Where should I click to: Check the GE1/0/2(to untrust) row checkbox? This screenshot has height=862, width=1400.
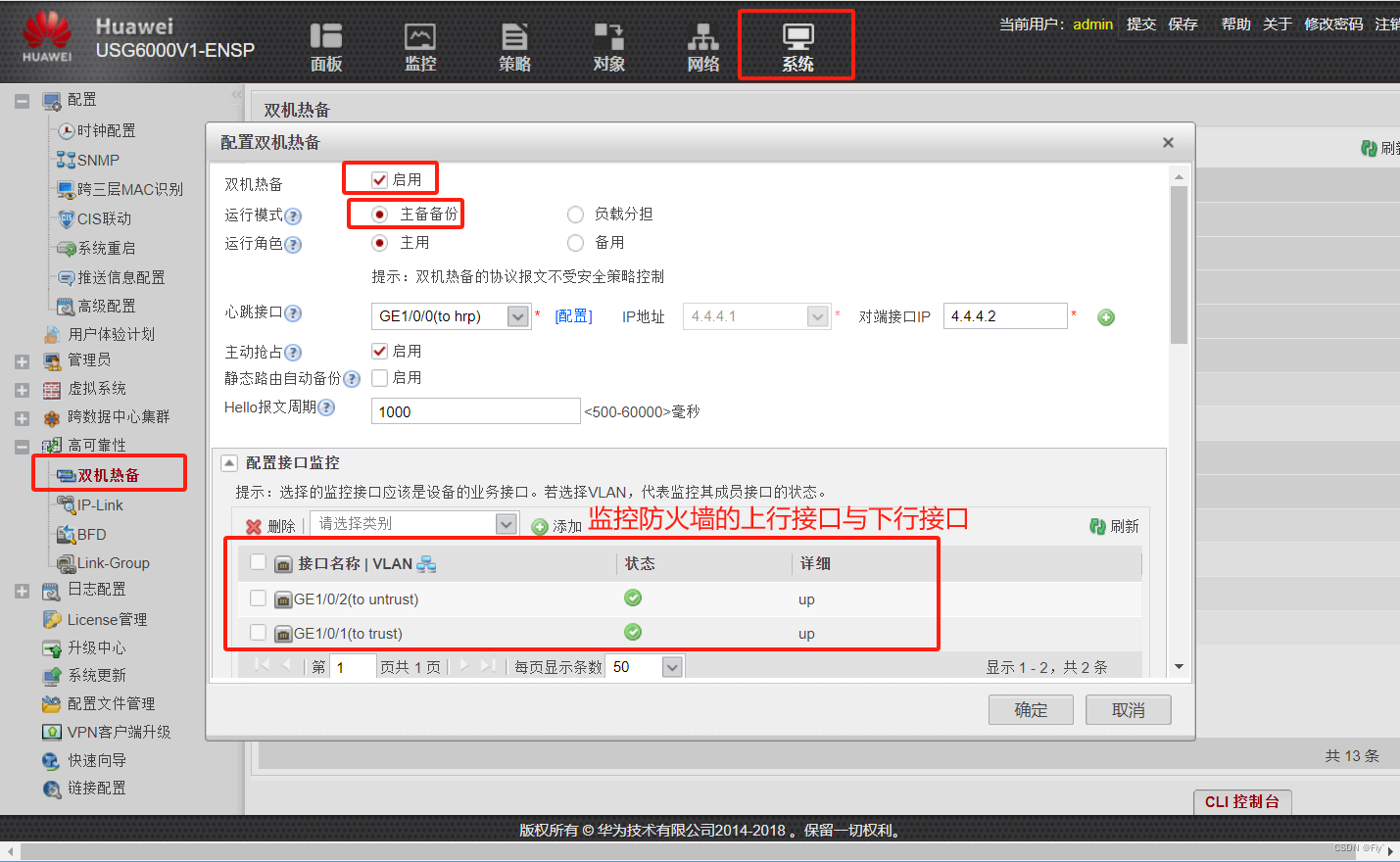coord(258,598)
